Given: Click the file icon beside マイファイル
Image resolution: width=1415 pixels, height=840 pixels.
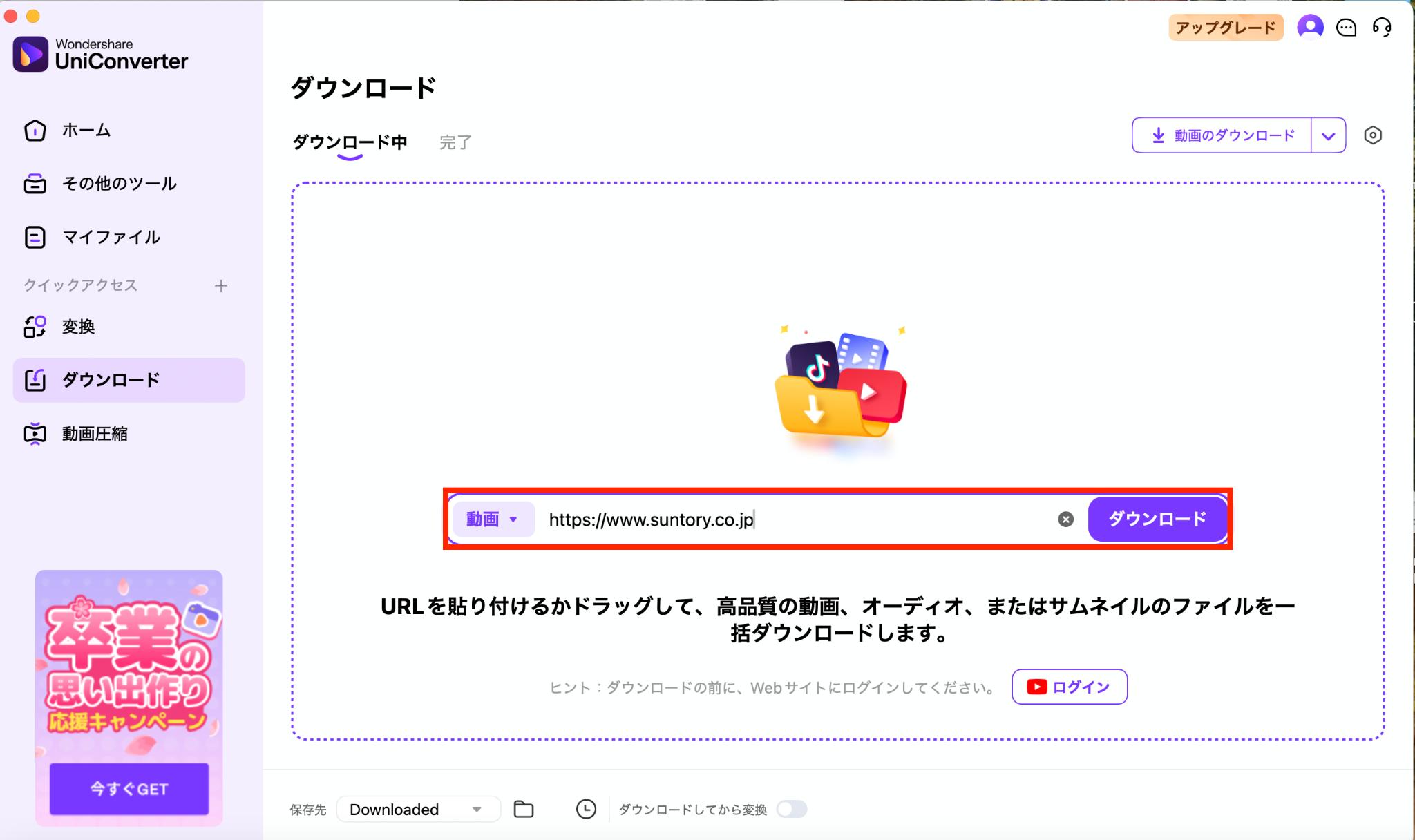Looking at the screenshot, I should click(35, 237).
